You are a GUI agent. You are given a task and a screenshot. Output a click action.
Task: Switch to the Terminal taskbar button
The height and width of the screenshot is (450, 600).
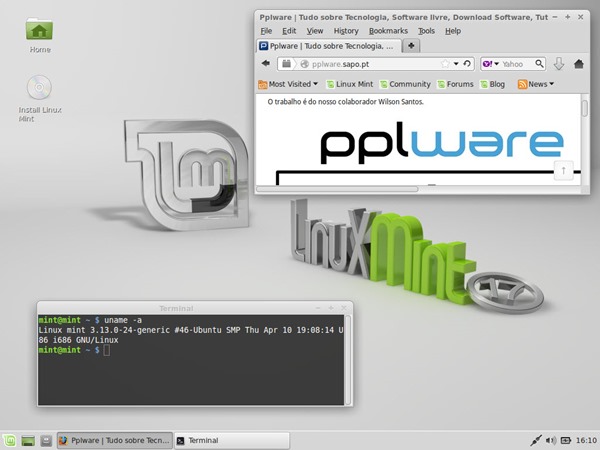pos(232,440)
